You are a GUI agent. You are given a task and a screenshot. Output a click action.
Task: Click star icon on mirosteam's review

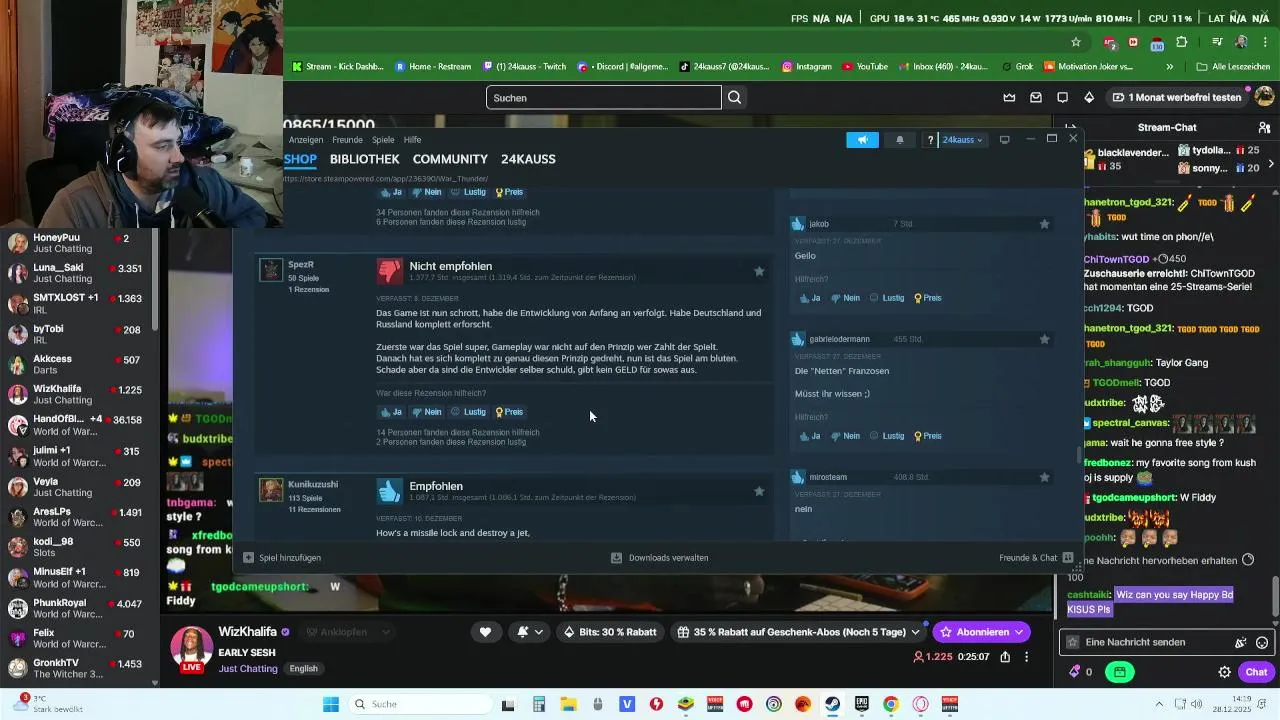pos(1044,477)
